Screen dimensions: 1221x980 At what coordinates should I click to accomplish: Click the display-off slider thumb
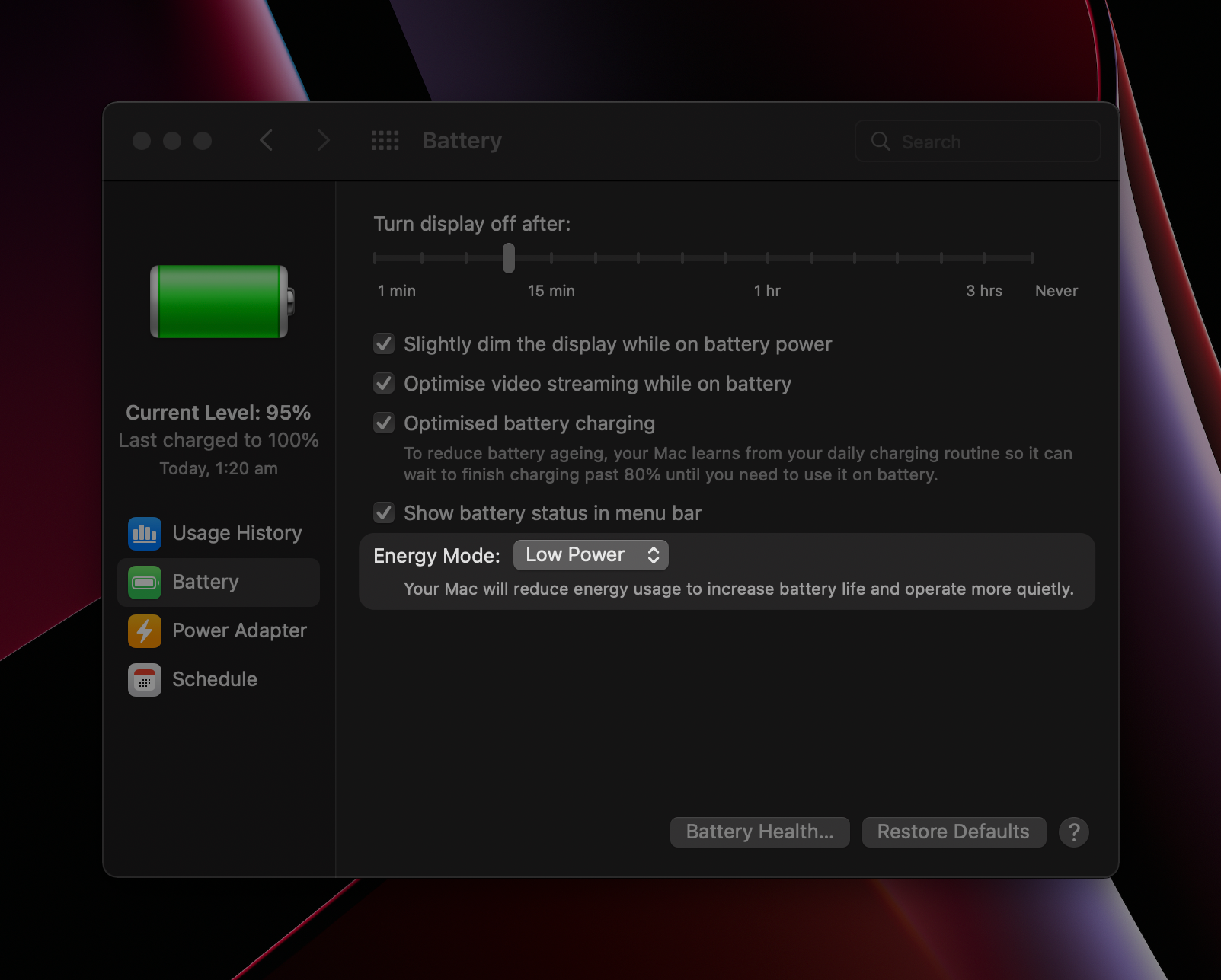point(509,258)
